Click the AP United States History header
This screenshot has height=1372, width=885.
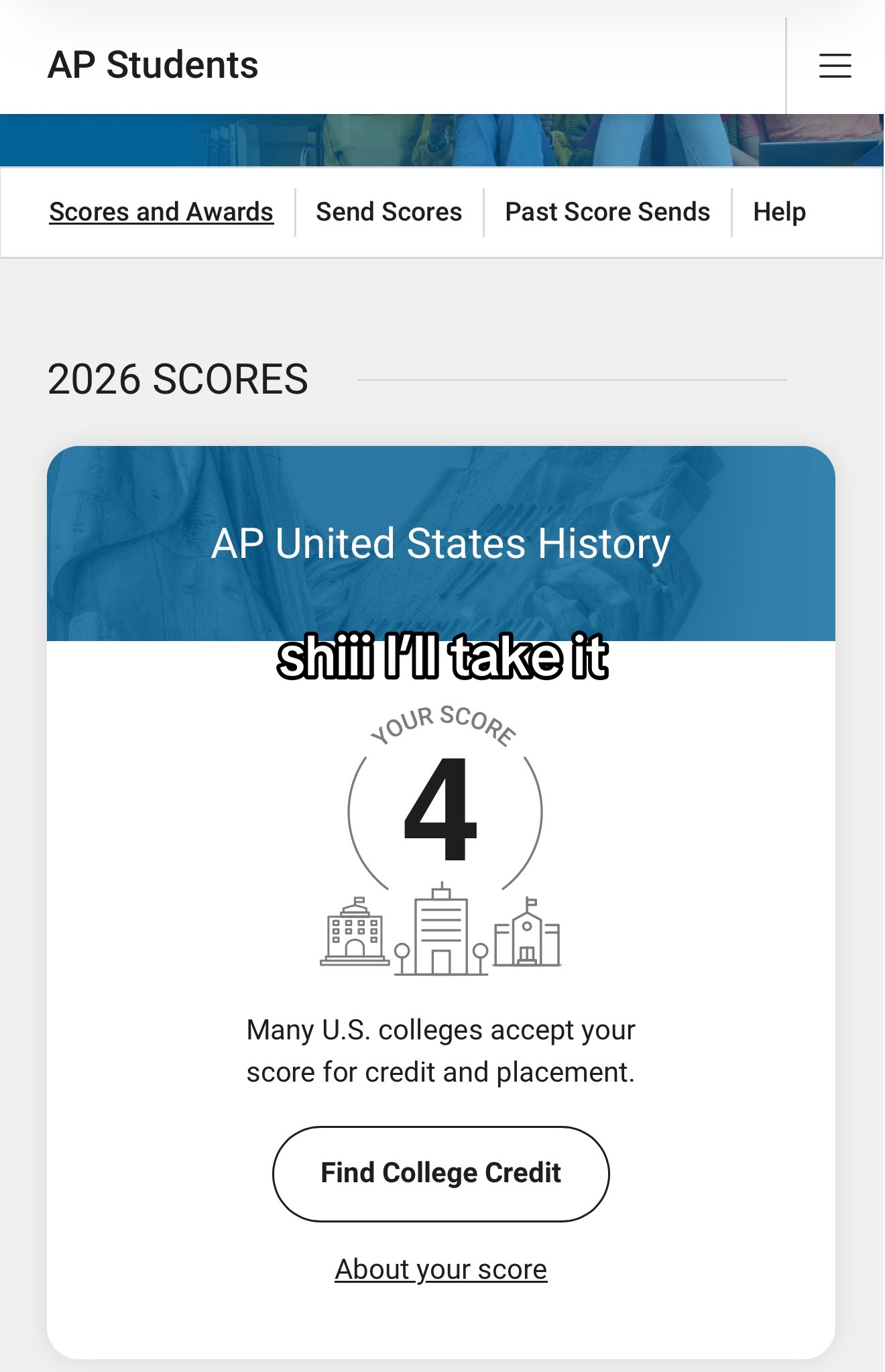tap(441, 543)
